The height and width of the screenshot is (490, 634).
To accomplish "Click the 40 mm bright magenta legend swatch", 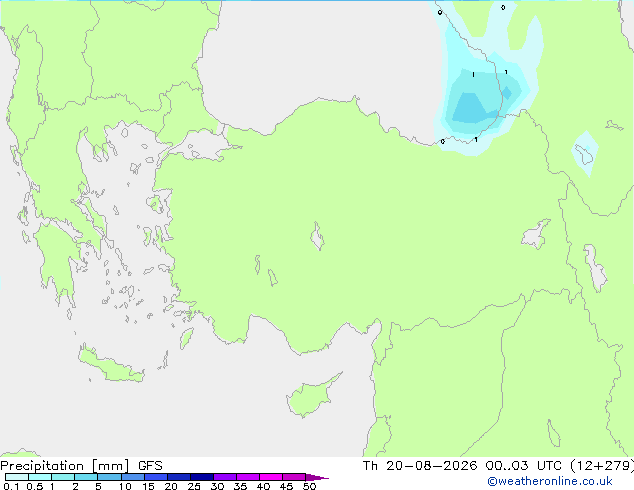I will point(271,477).
